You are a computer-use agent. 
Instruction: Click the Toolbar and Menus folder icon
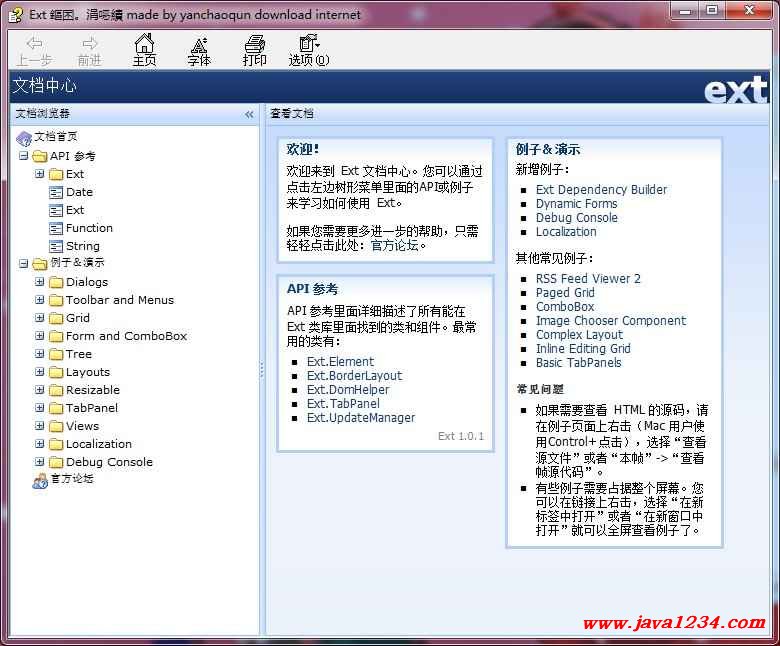tap(56, 300)
